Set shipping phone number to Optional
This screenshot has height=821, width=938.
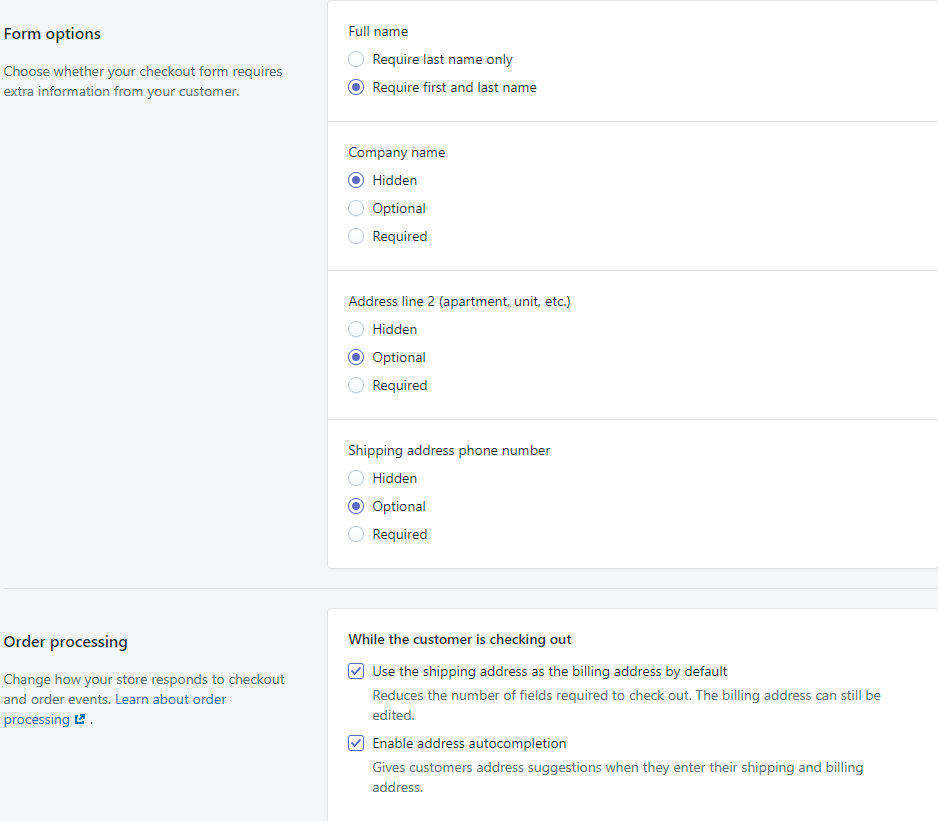[356, 506]
